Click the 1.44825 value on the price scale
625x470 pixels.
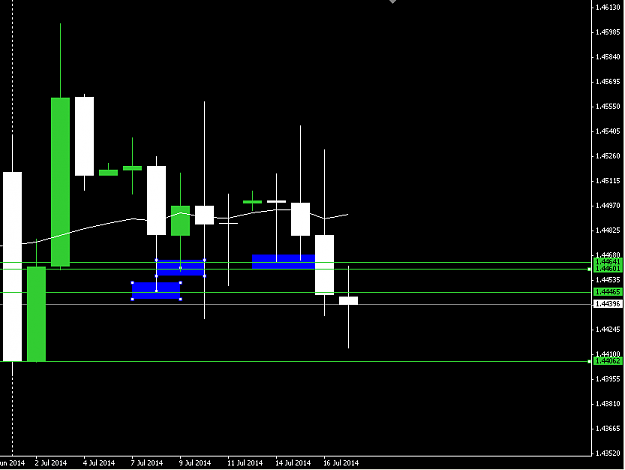click(607, 230)
